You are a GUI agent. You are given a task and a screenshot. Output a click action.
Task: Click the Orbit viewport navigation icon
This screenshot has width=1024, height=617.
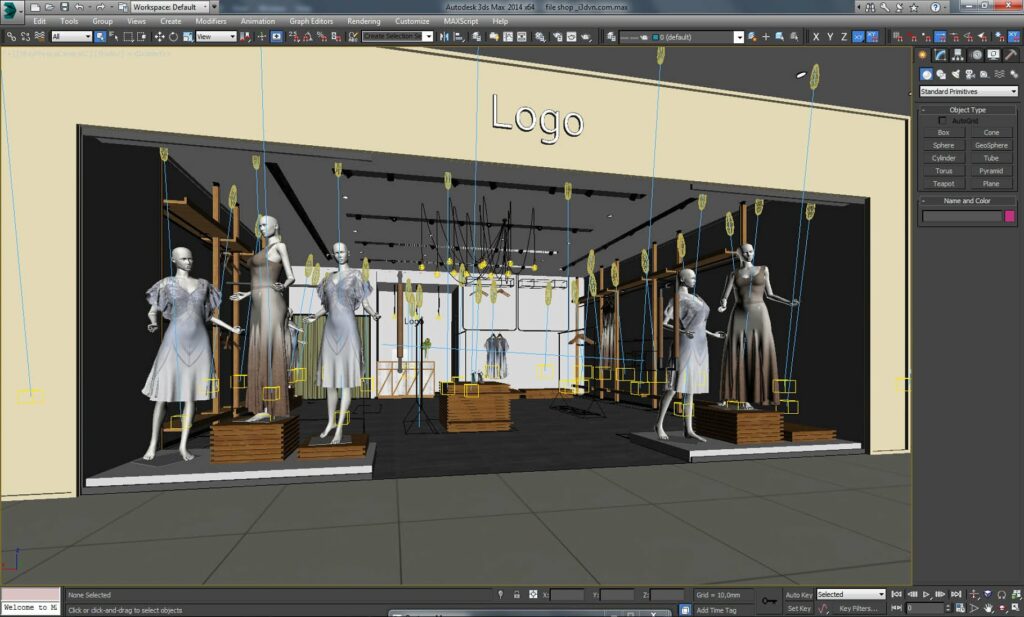[1002, 609]
